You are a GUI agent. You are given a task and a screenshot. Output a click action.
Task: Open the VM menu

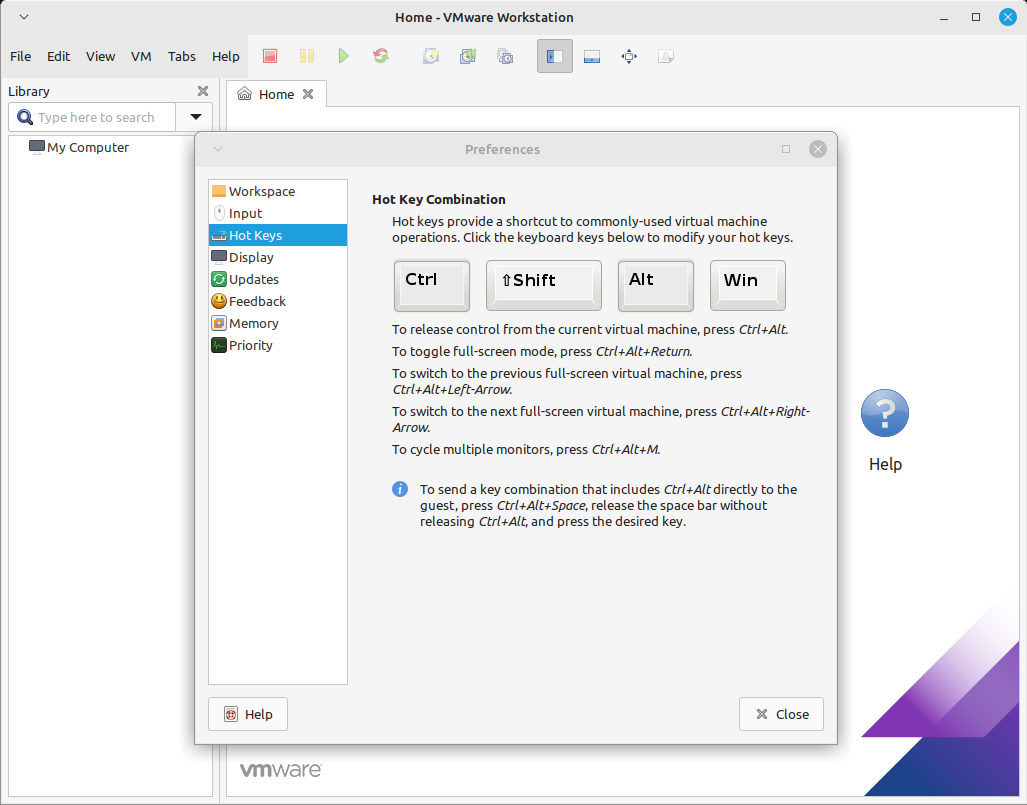pyautogui.click(x=141, y=56)
